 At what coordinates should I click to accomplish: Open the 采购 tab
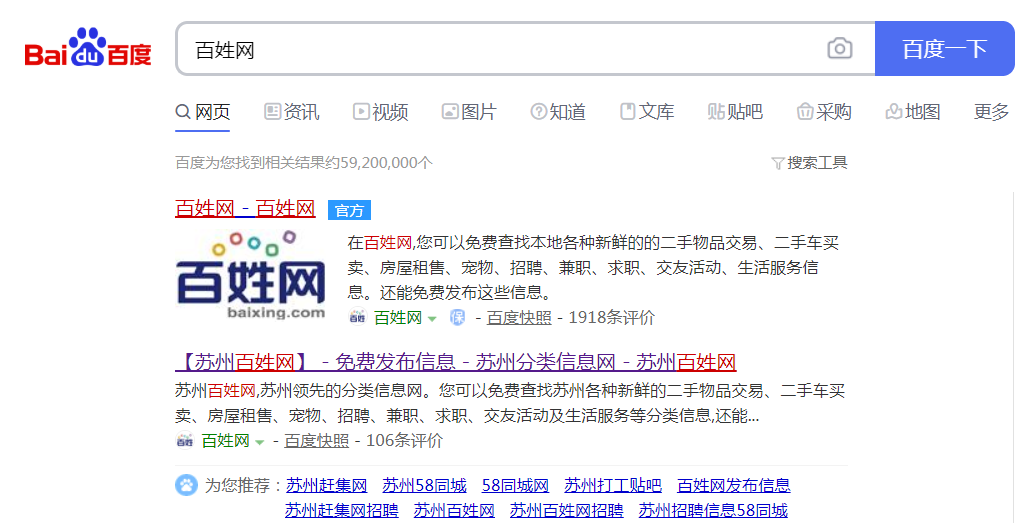pyautogui.click(x=824, y=112)
